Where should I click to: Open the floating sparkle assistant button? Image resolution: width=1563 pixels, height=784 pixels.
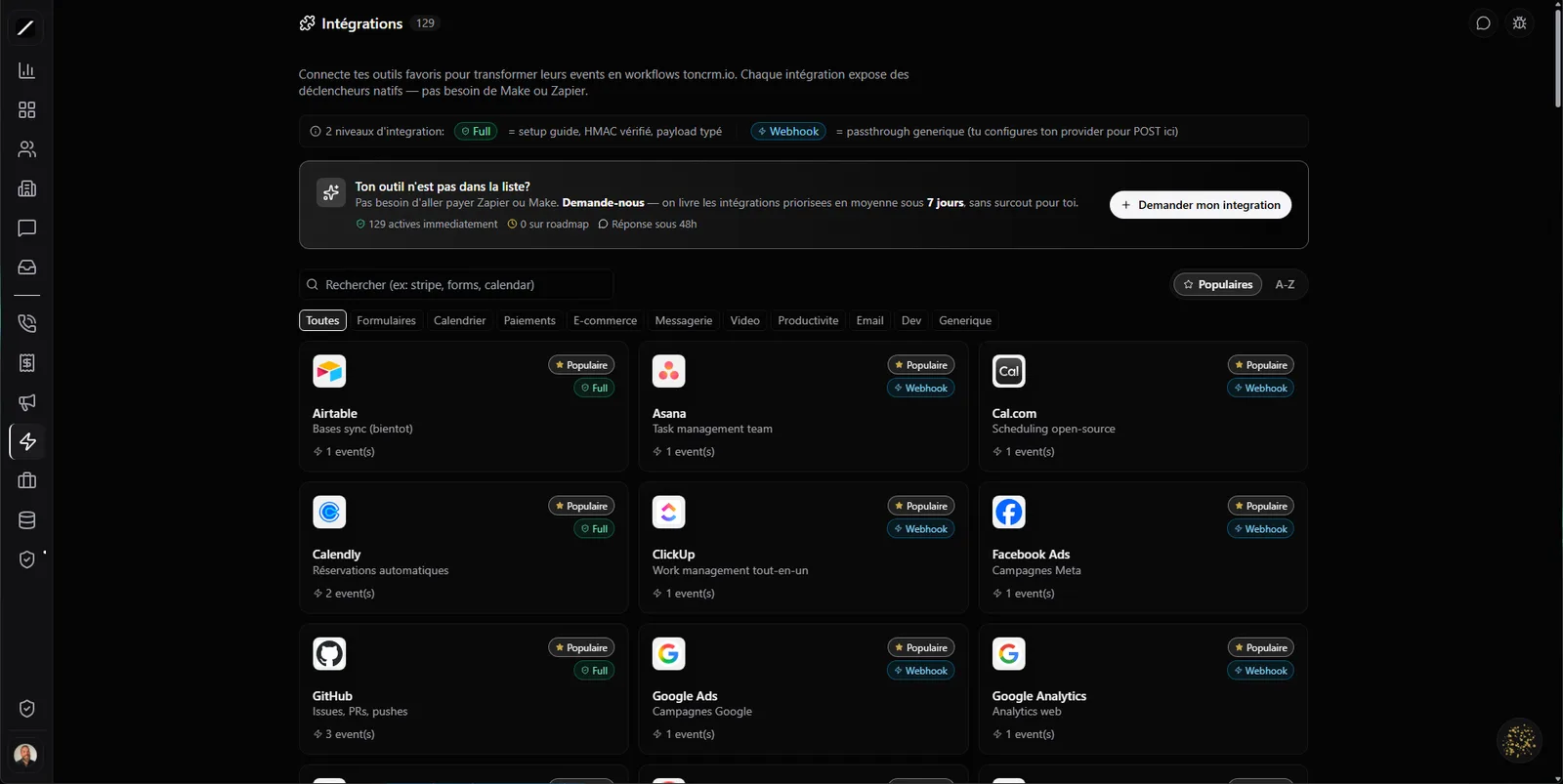[x=1519, y=741]
